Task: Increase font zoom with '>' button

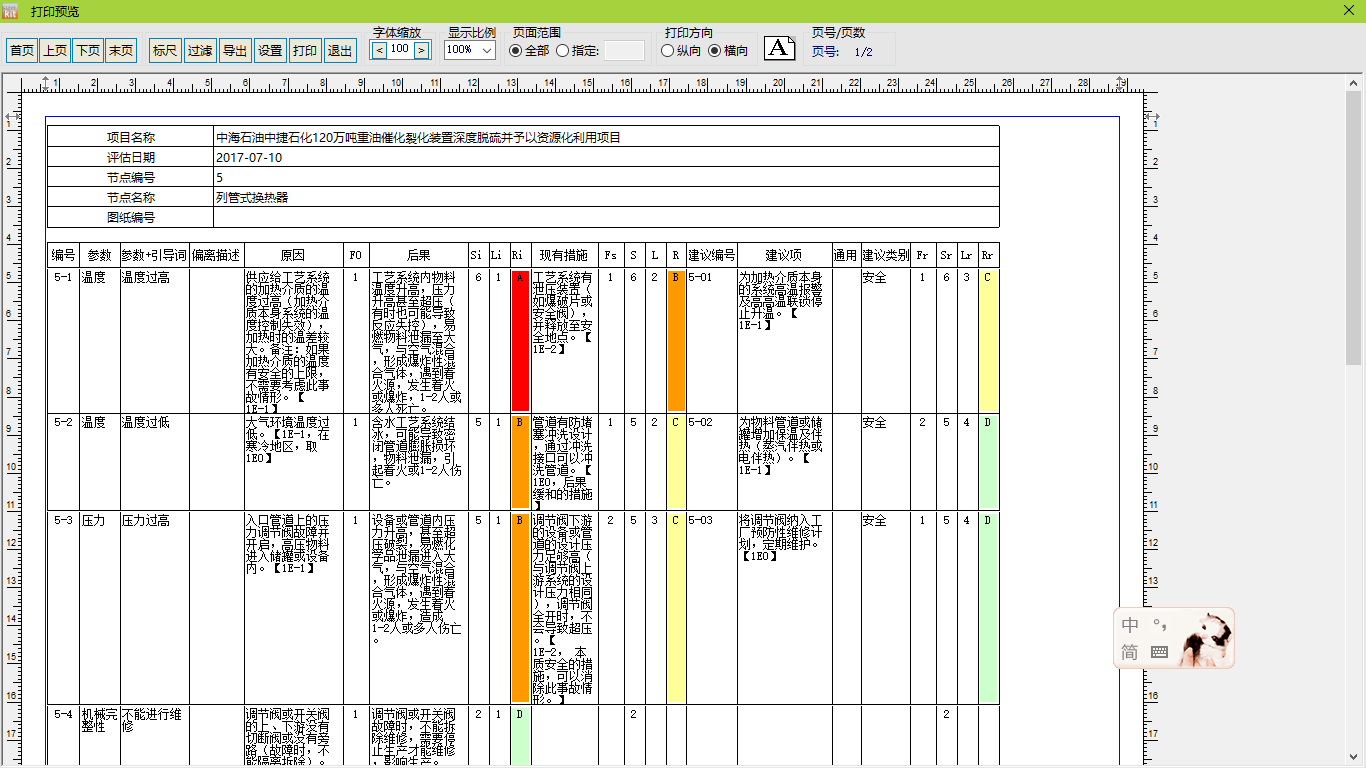Action: pyautogui.click(x=421, y=49)
